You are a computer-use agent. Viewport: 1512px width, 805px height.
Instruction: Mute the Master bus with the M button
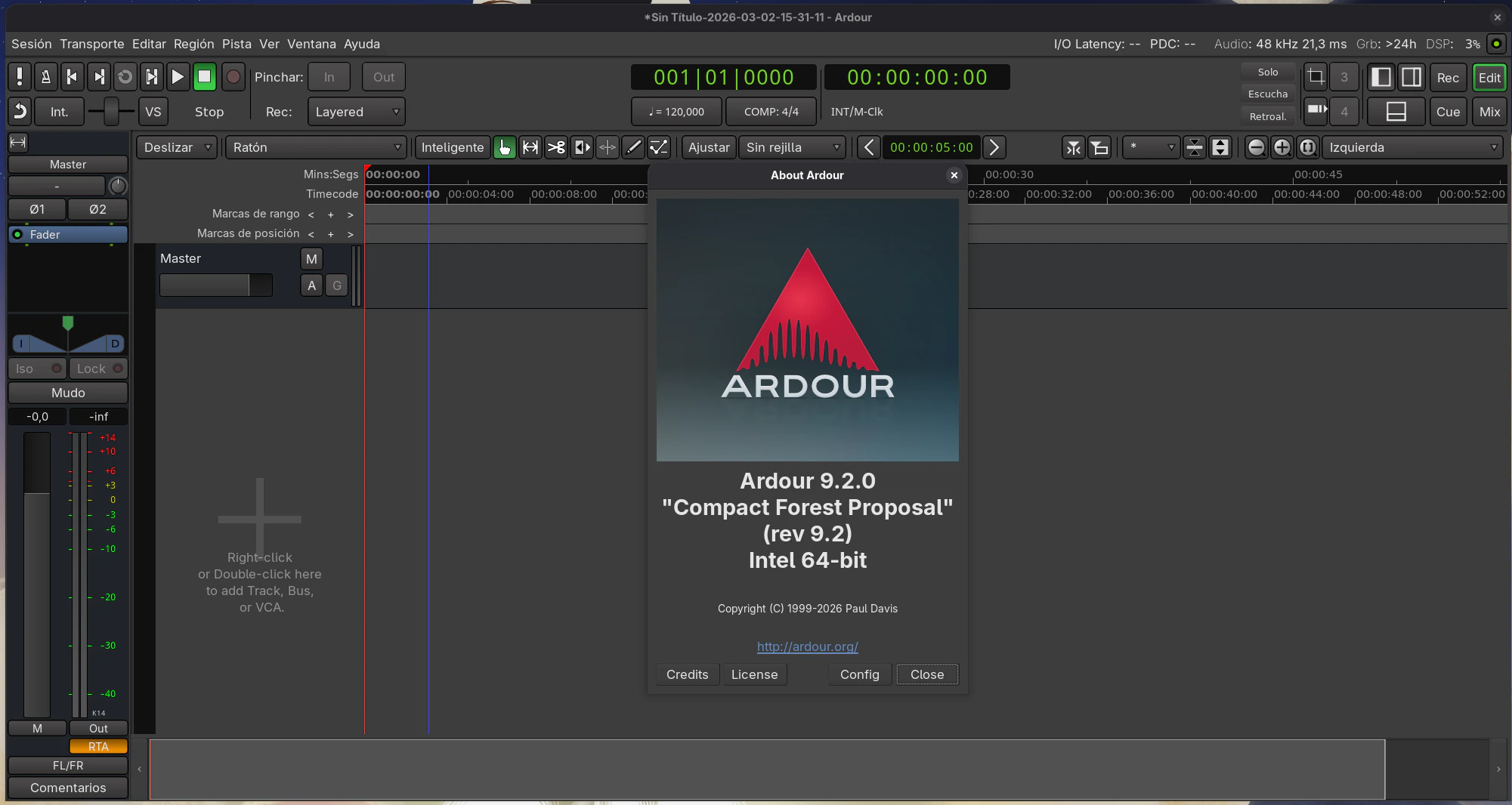[x=311, y=258]
